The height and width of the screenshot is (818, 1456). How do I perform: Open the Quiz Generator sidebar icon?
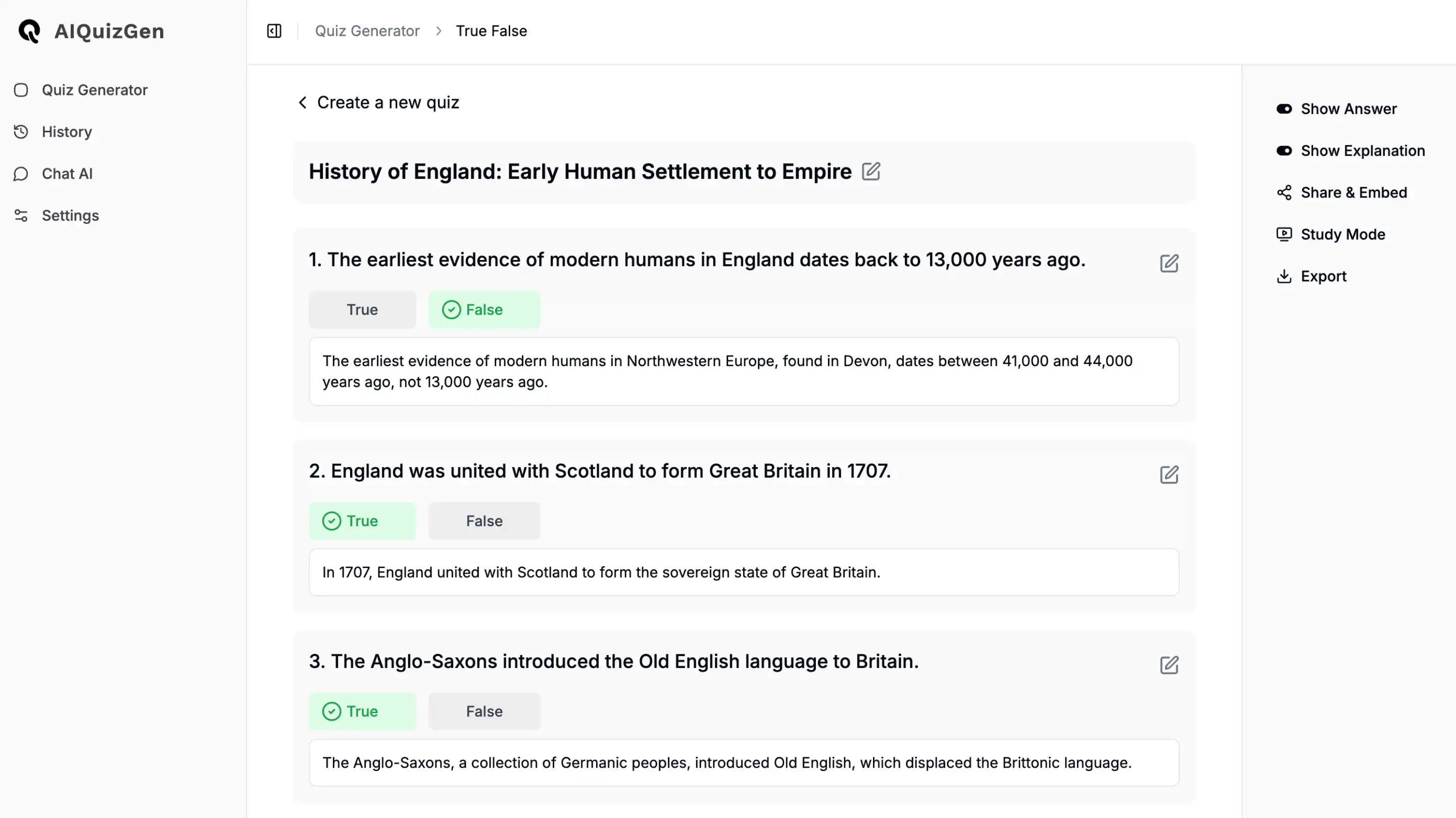(21, 90)
